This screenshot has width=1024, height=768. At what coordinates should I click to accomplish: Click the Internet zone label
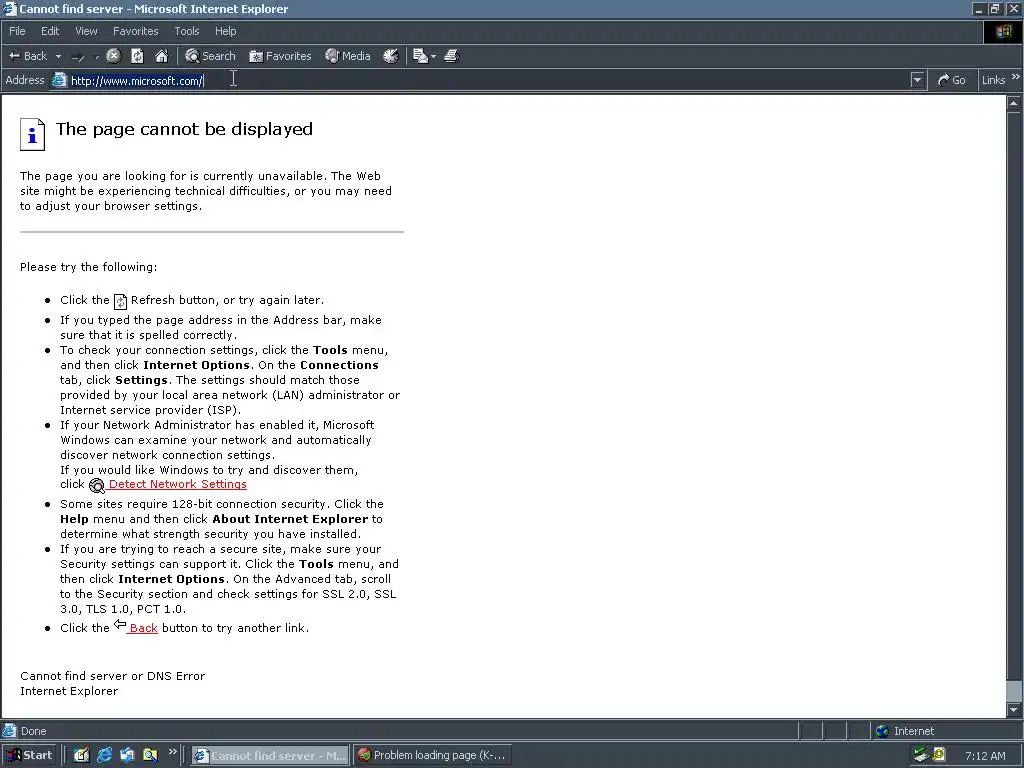click(x=914, y=731)
